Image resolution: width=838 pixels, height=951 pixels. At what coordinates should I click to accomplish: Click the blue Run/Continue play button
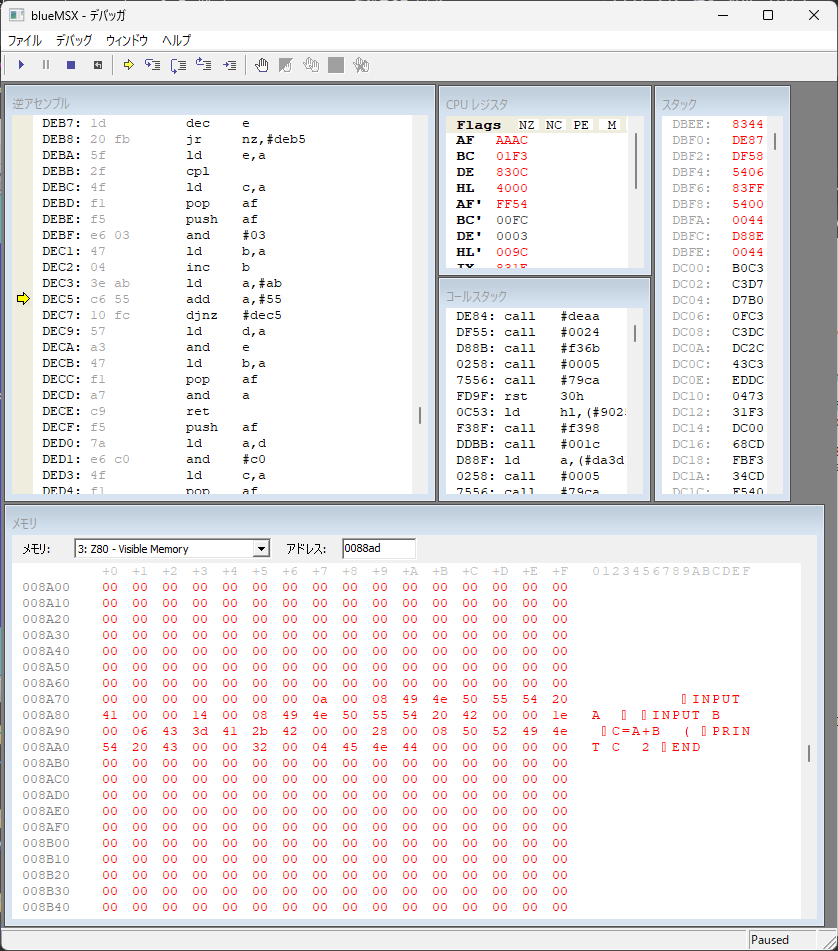[x=21, y=65]
